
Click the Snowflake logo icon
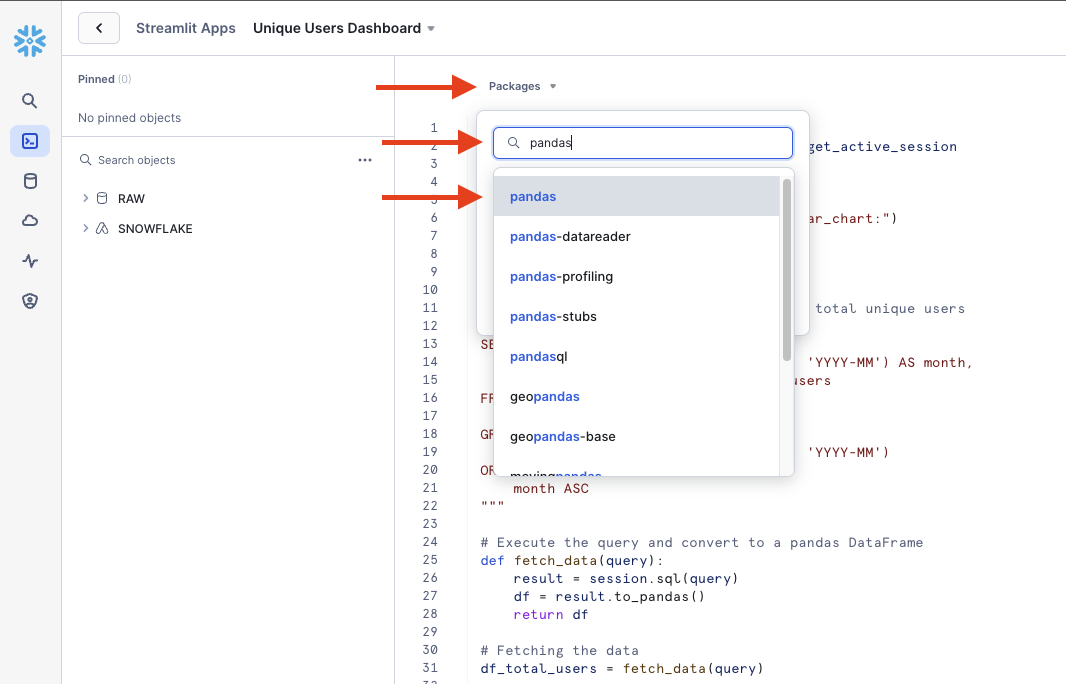click(30, 41)
